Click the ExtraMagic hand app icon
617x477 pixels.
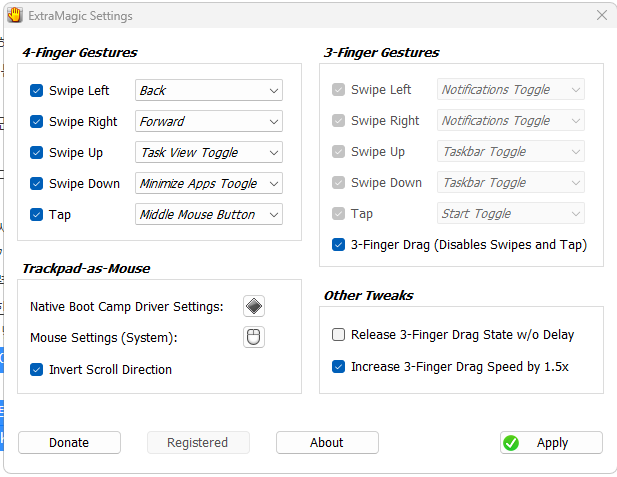click(15, 15)
